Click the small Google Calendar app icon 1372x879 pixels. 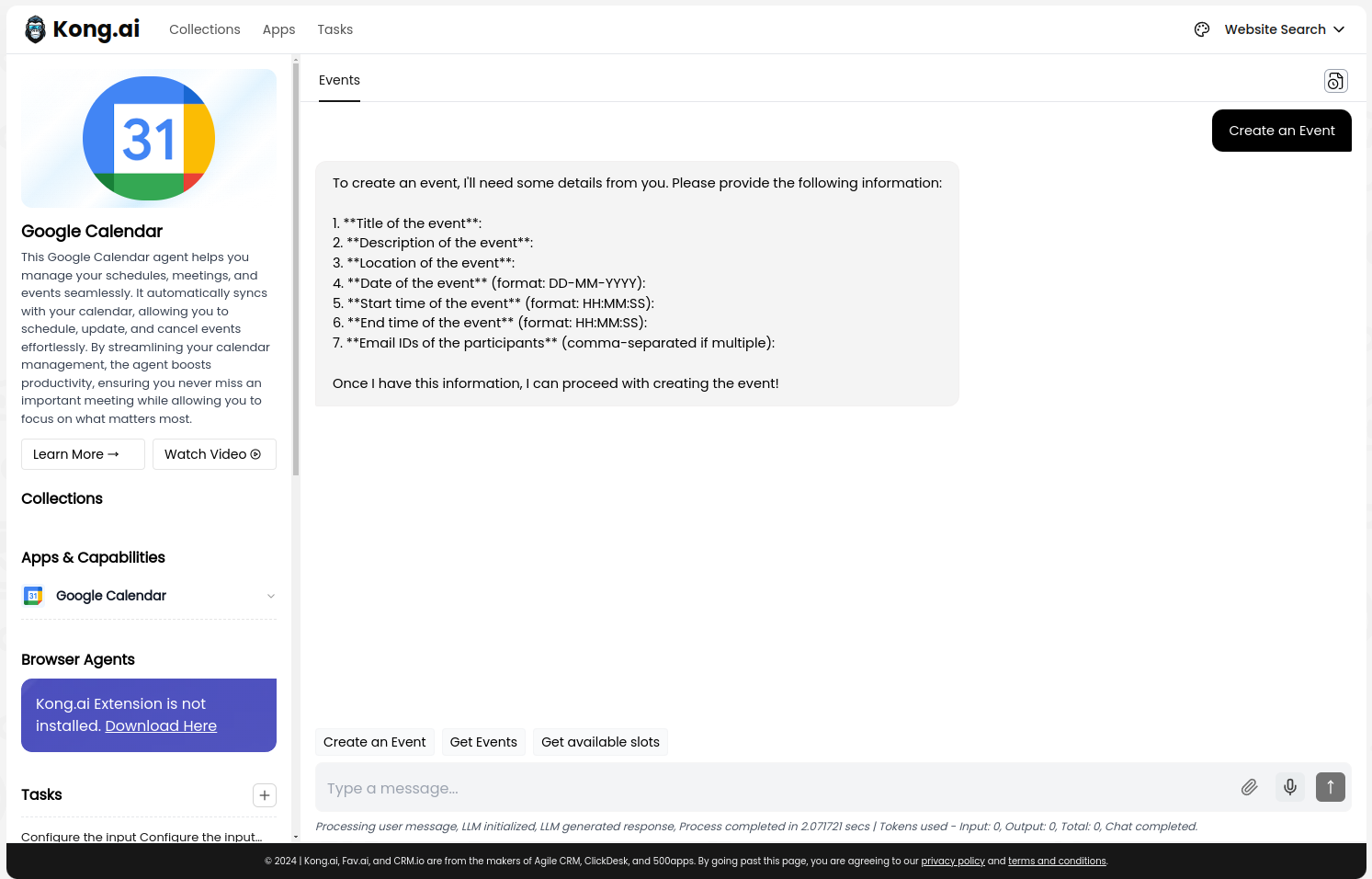click(33, 596)
